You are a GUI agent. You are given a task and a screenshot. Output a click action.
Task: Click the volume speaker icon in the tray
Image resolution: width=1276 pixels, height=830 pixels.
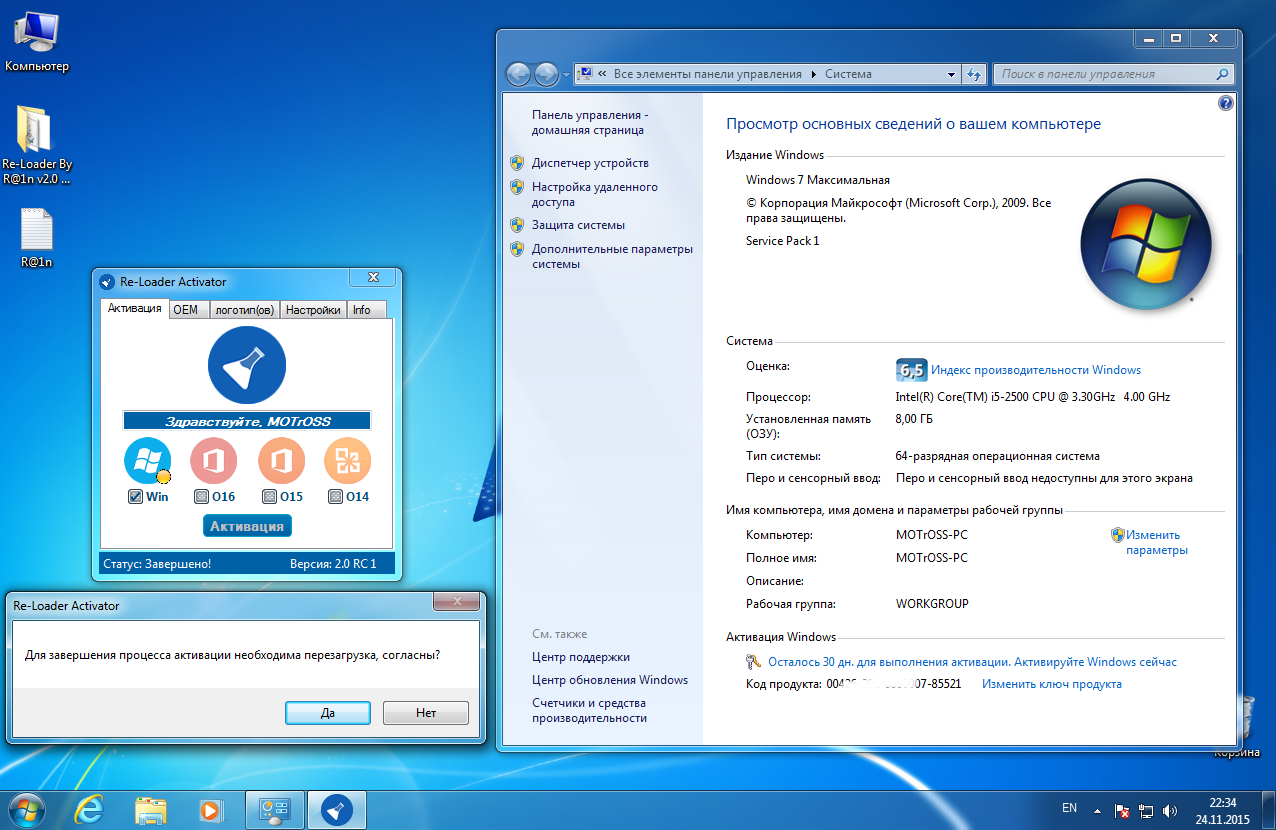click(1170, 809)
